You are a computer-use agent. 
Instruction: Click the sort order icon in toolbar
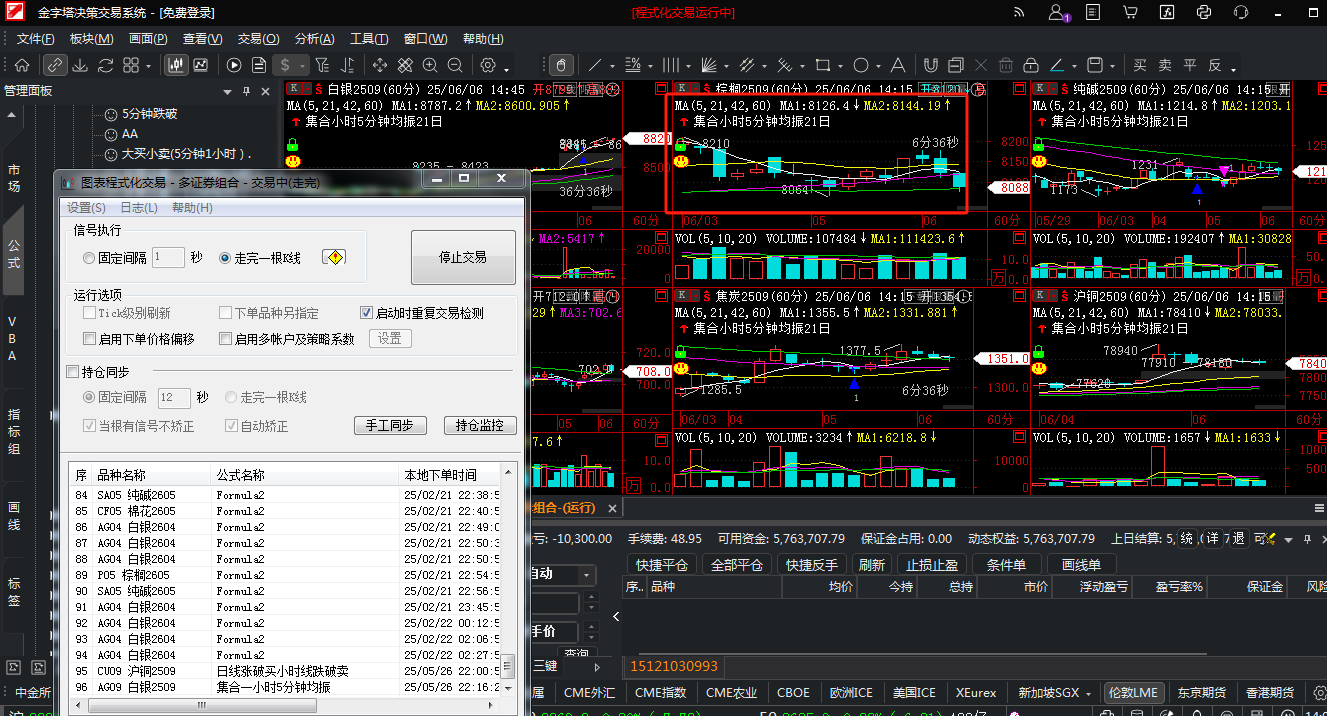click(347, 65)
